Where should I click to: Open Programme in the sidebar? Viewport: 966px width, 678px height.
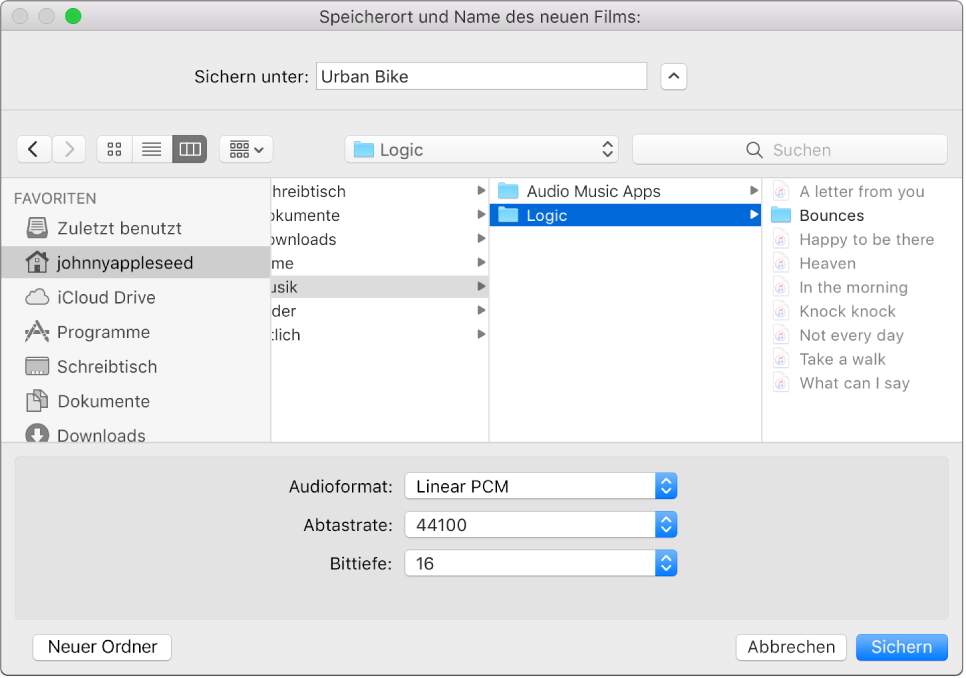136,332
